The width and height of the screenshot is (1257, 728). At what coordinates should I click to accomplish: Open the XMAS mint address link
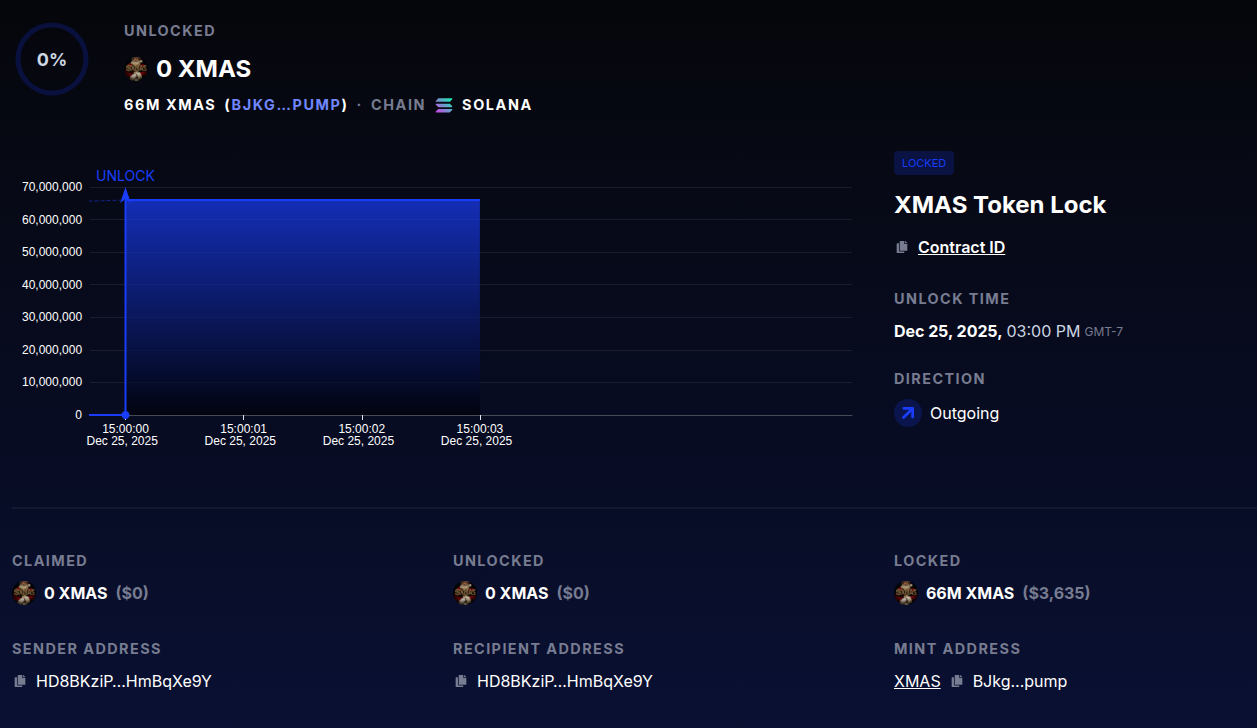[x=917, y=681]
